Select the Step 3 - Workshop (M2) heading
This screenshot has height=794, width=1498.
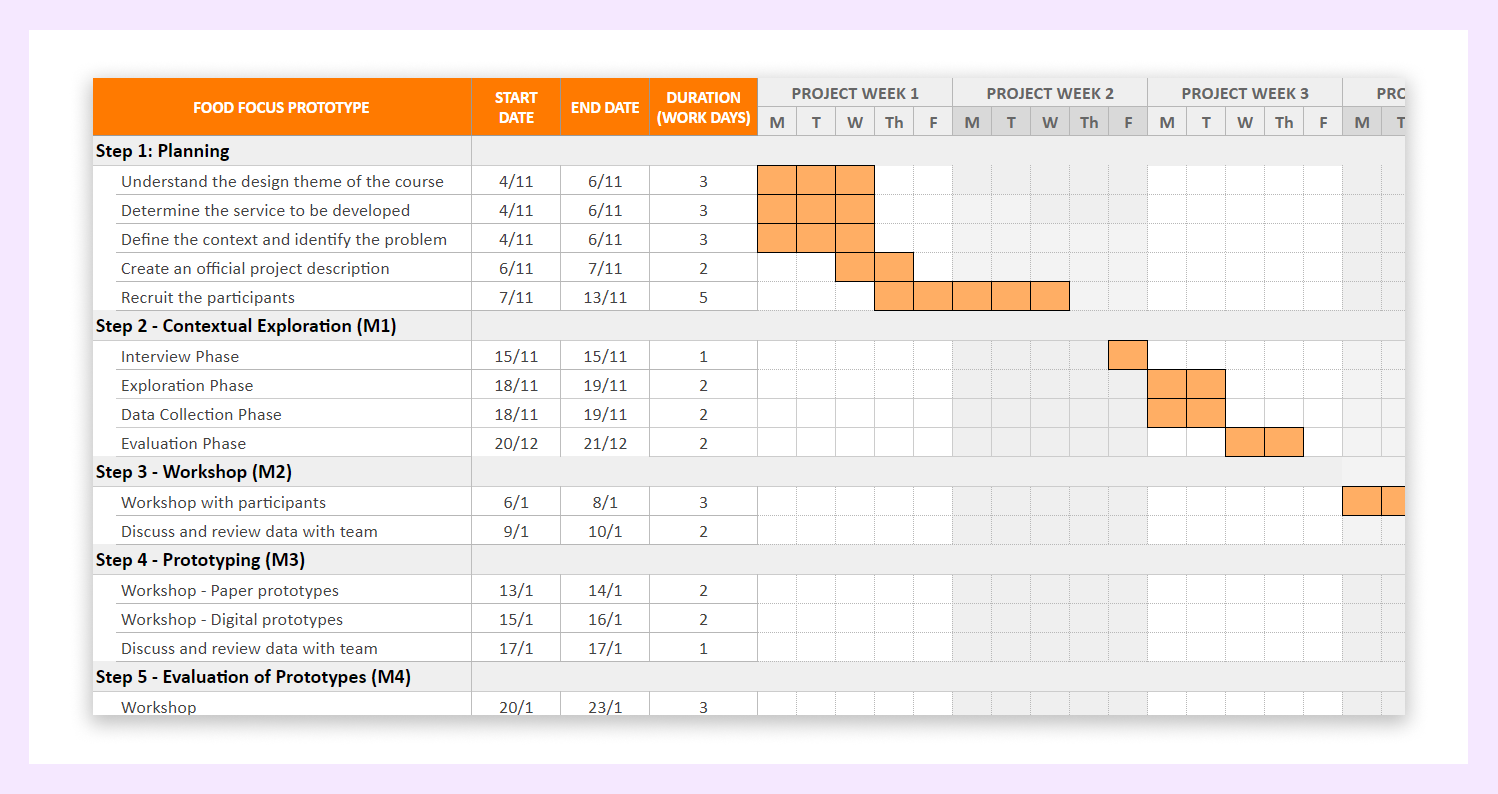coord(194,472)
